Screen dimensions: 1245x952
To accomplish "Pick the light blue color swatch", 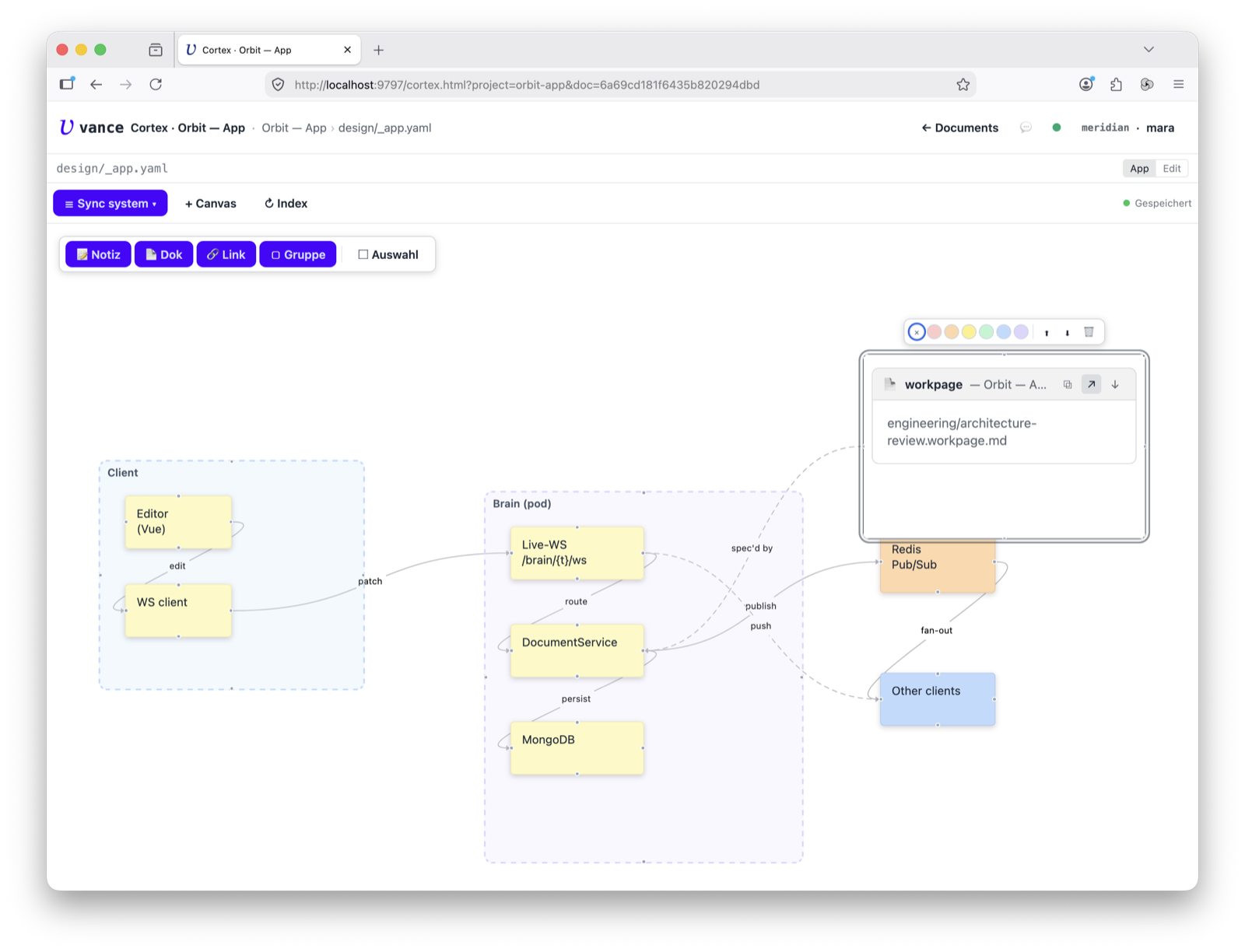I will pyautogui.click(x=1004, y=332).
